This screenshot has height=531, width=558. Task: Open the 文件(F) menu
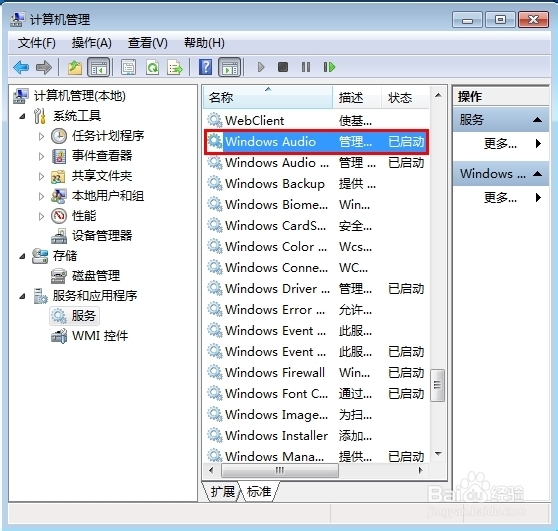pyautogui.click(x=37, y=43)
